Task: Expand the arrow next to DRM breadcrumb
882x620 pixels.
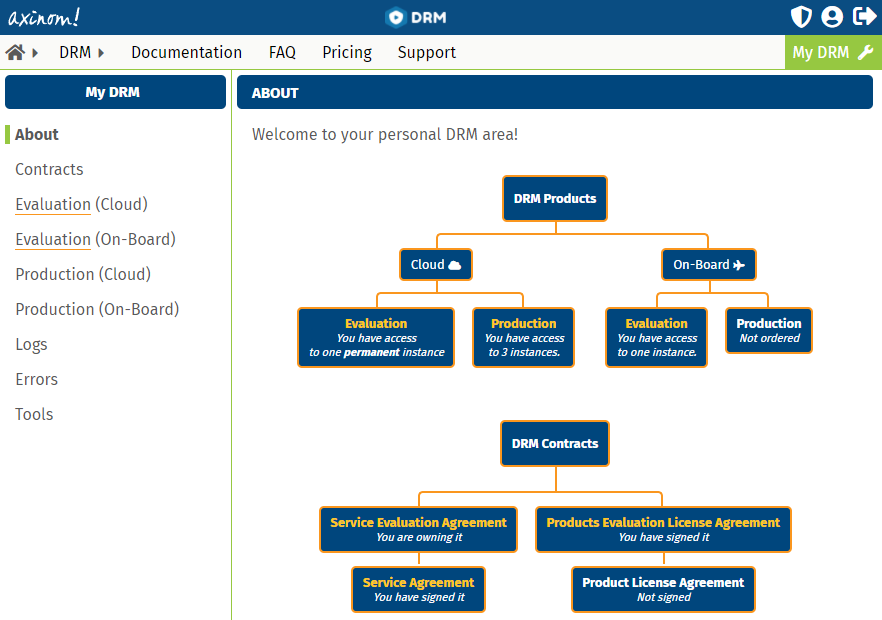Action: [x=101, y=53]
